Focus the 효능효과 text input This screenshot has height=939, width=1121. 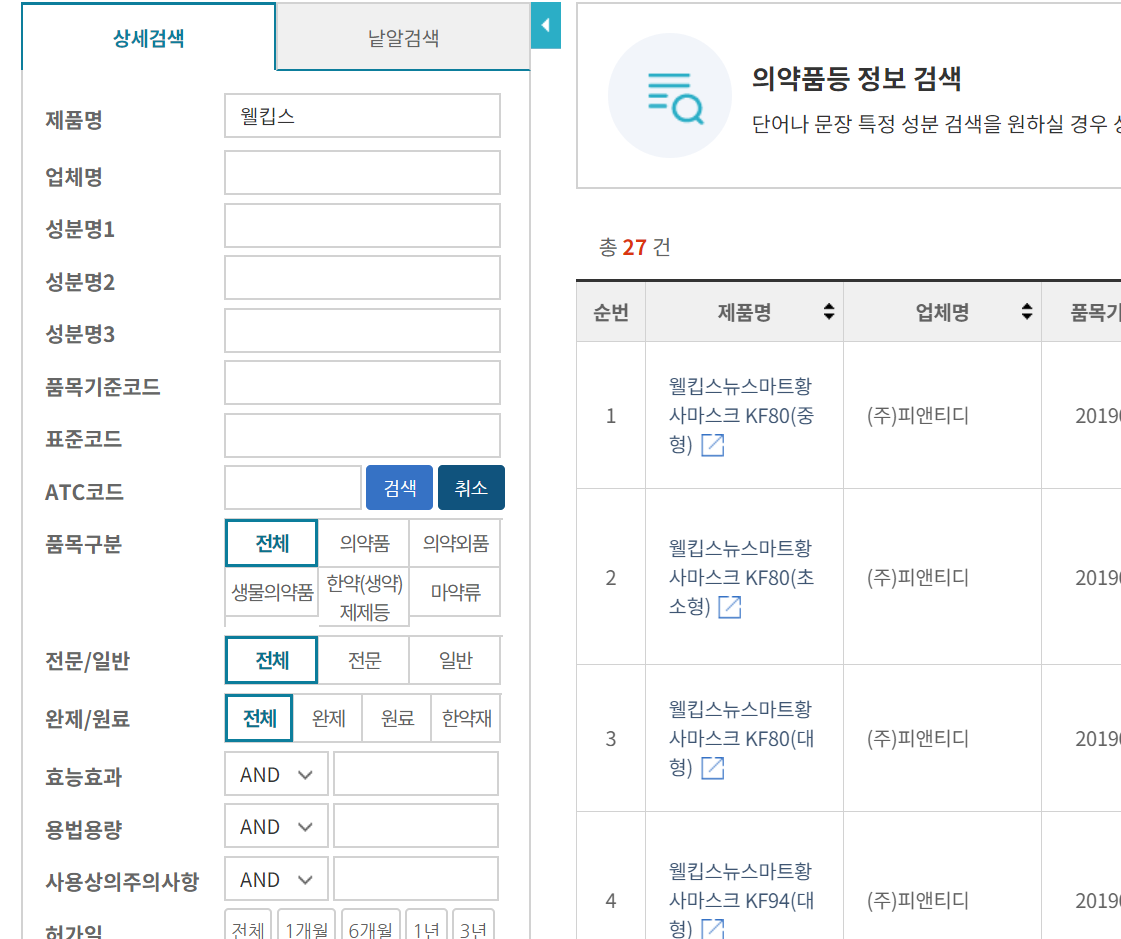(415, 774)
